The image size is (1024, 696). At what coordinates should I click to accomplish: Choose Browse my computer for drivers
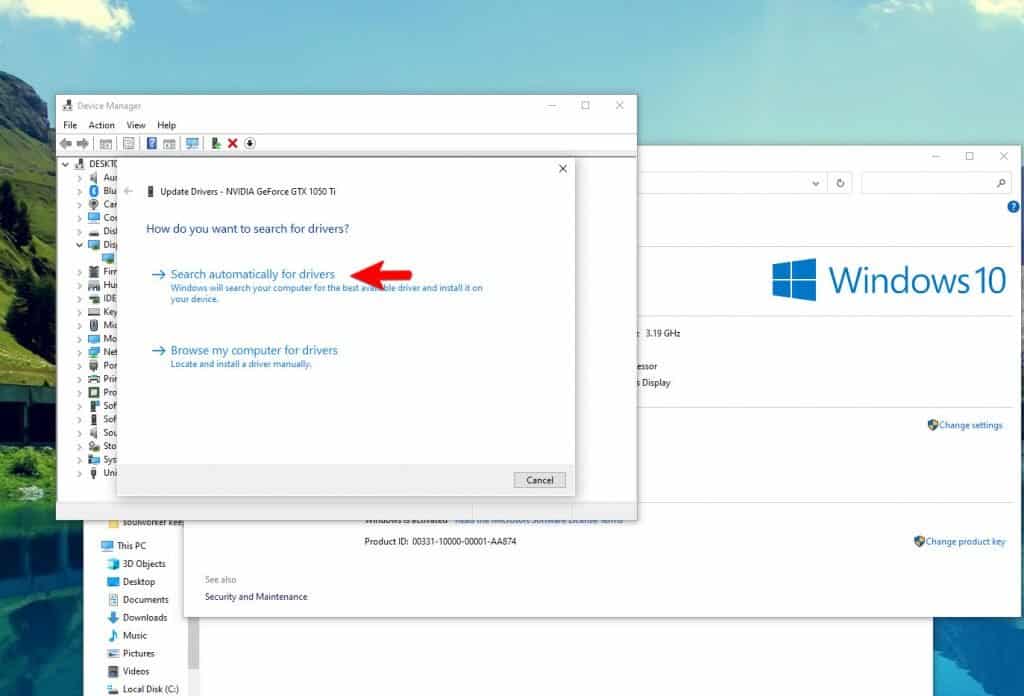point(254,350)
